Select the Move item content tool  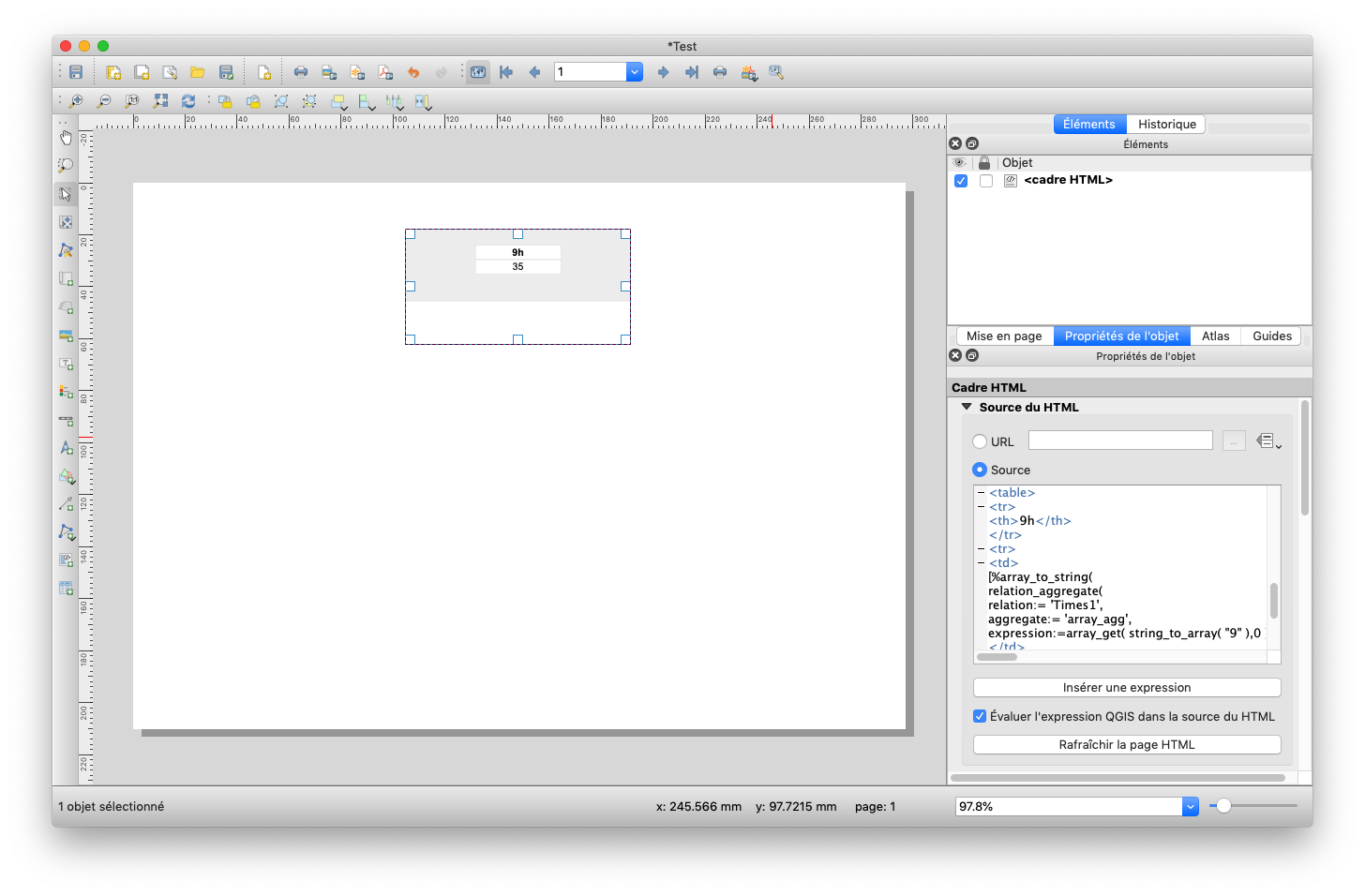tap(66, 222)
